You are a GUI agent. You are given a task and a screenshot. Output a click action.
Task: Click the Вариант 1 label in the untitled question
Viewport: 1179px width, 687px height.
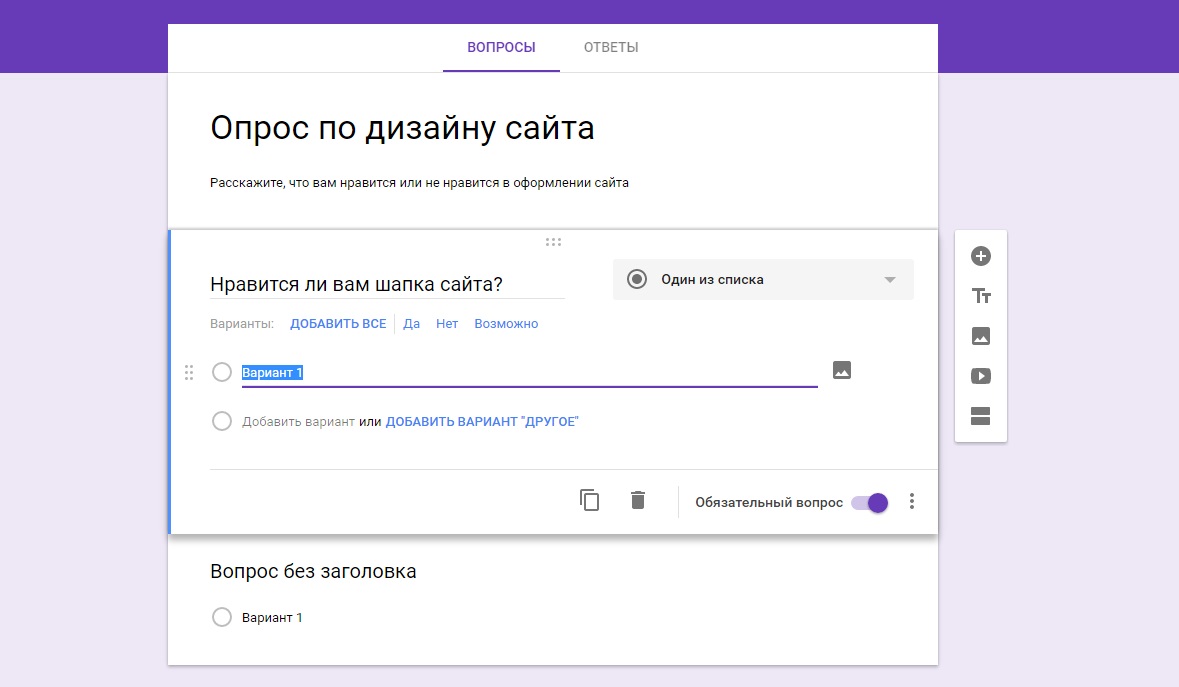click(x=271, y=617)
